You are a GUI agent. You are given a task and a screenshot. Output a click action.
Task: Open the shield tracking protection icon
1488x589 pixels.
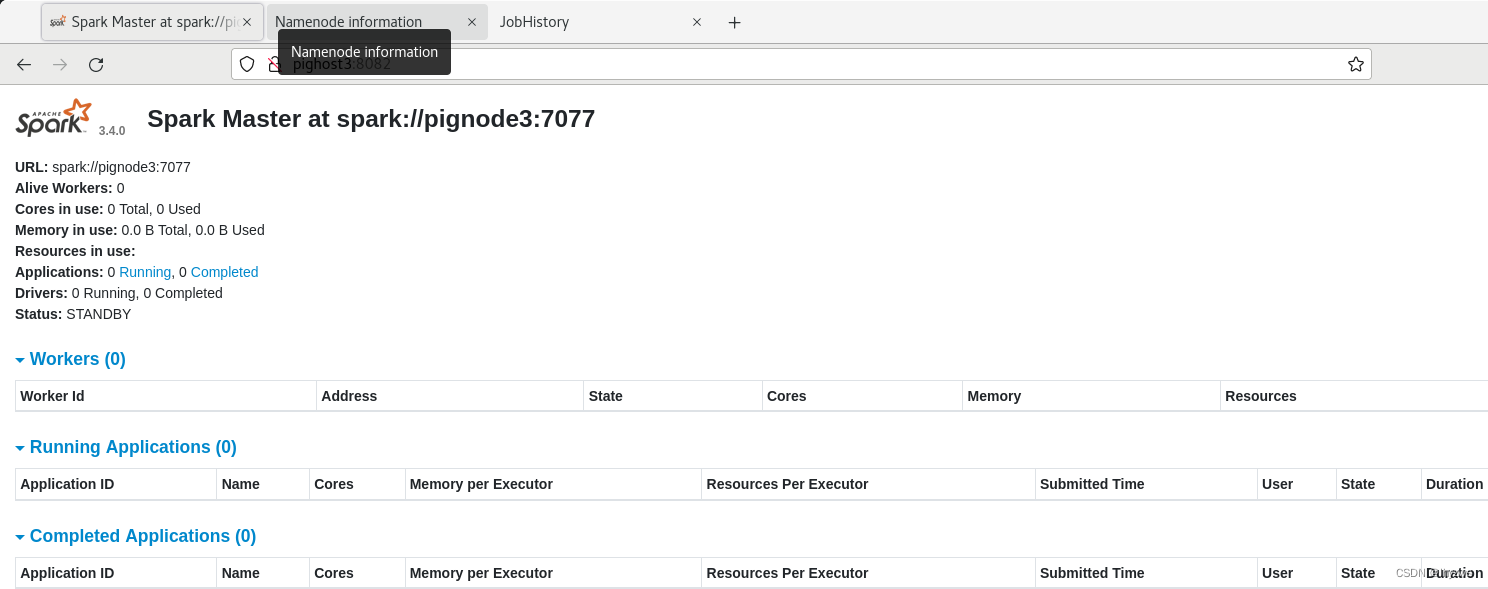coord(247,64)
